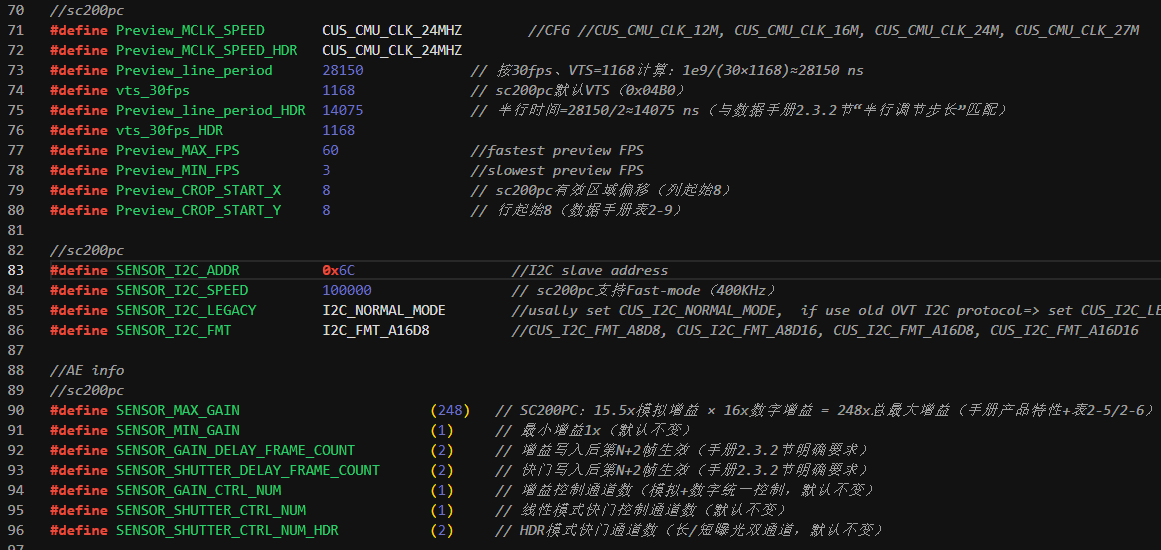The width and height of the screenshot is (1161, 550).
Task: Click the value (2) on line 96
Action: click(442, 530)
